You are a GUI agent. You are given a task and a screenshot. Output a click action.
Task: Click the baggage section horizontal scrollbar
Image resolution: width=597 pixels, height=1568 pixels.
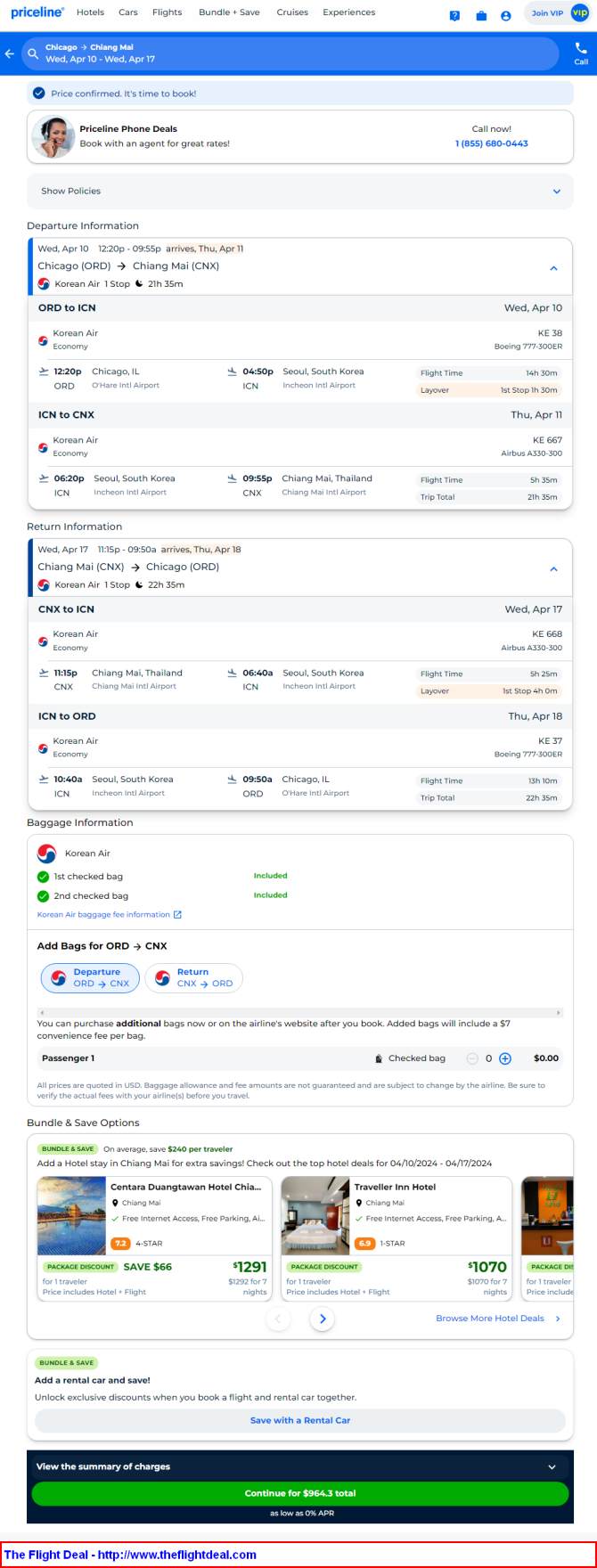300,1013
